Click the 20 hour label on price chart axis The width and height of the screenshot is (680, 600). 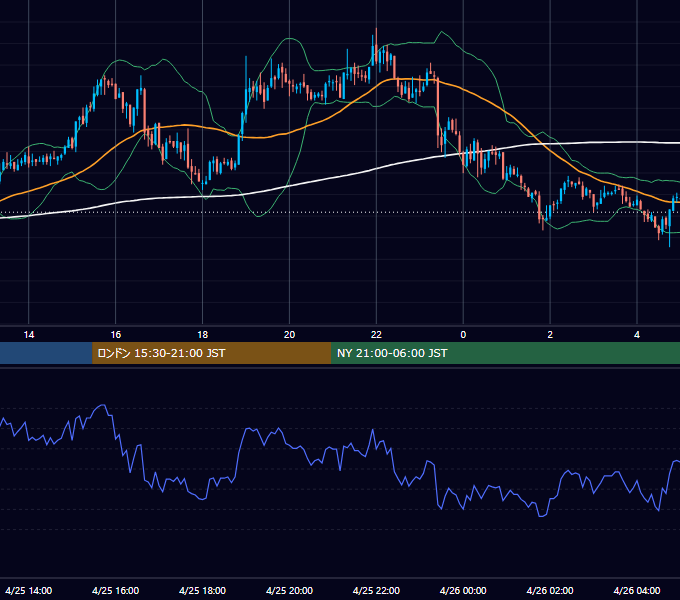click(x=289, y=335)
